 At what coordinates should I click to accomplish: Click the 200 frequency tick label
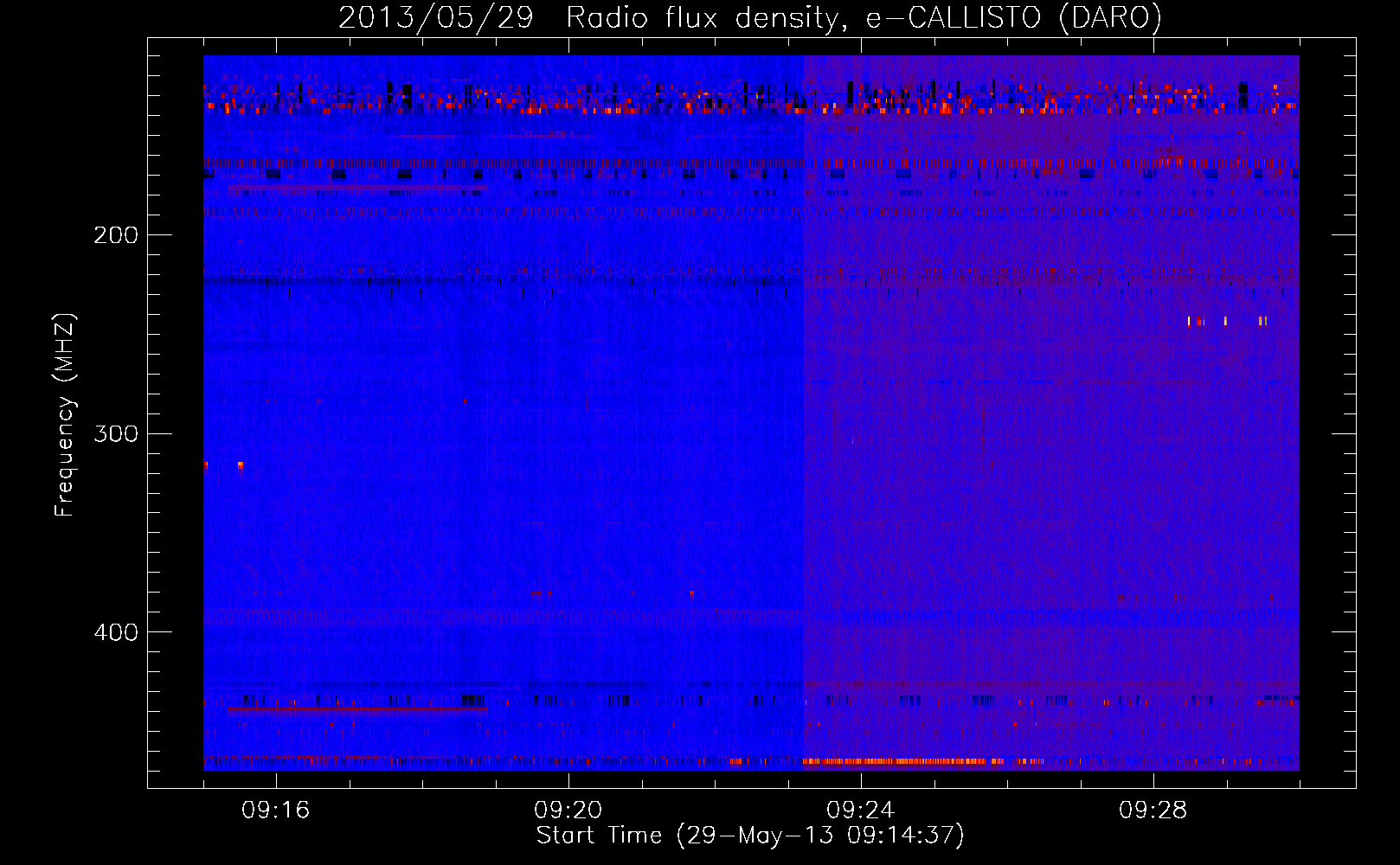[116, 235]
